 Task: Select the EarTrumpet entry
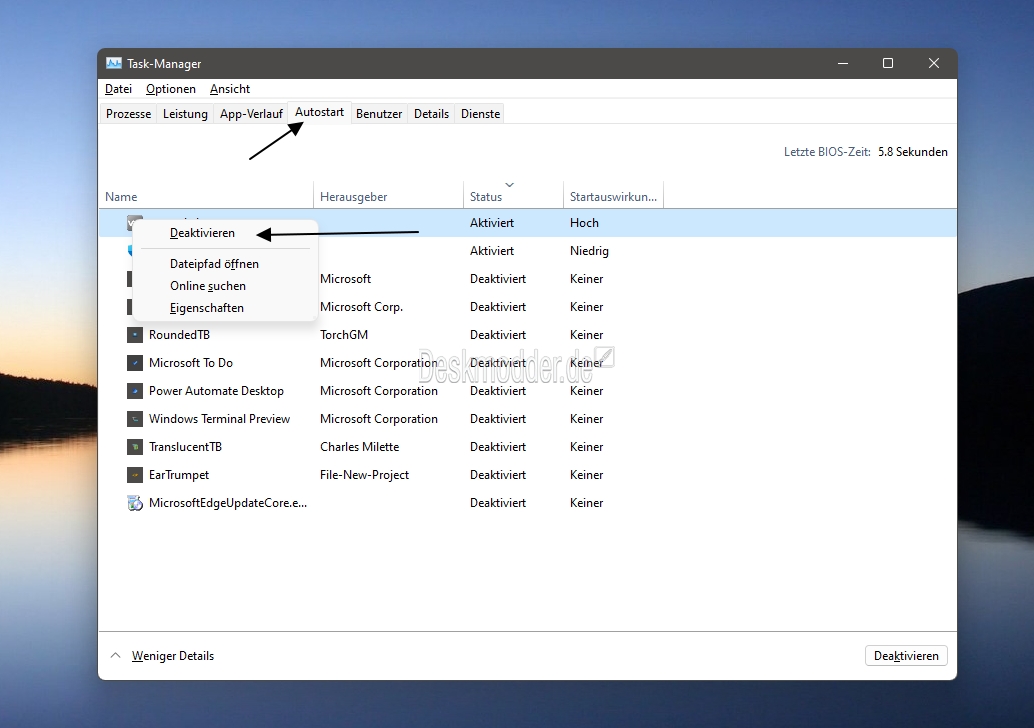click(179, 475)
